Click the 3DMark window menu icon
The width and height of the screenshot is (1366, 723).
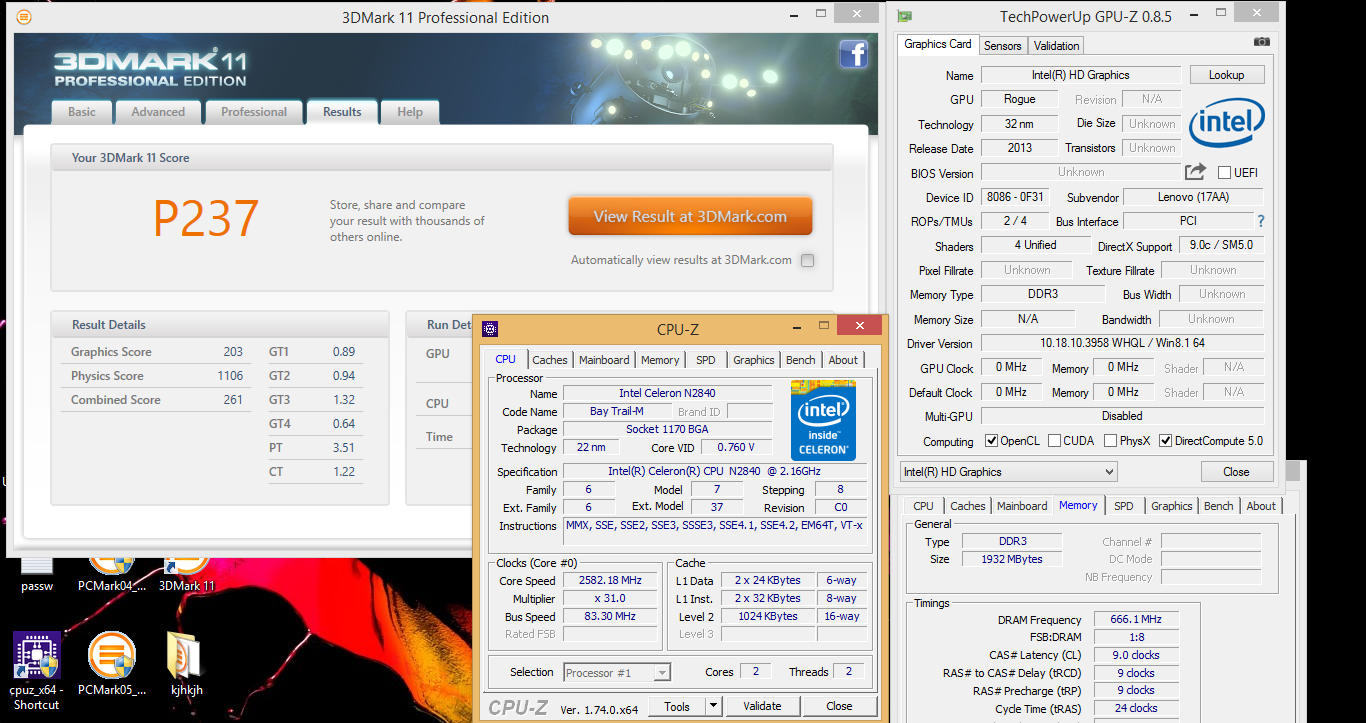(x=24, y=18)
